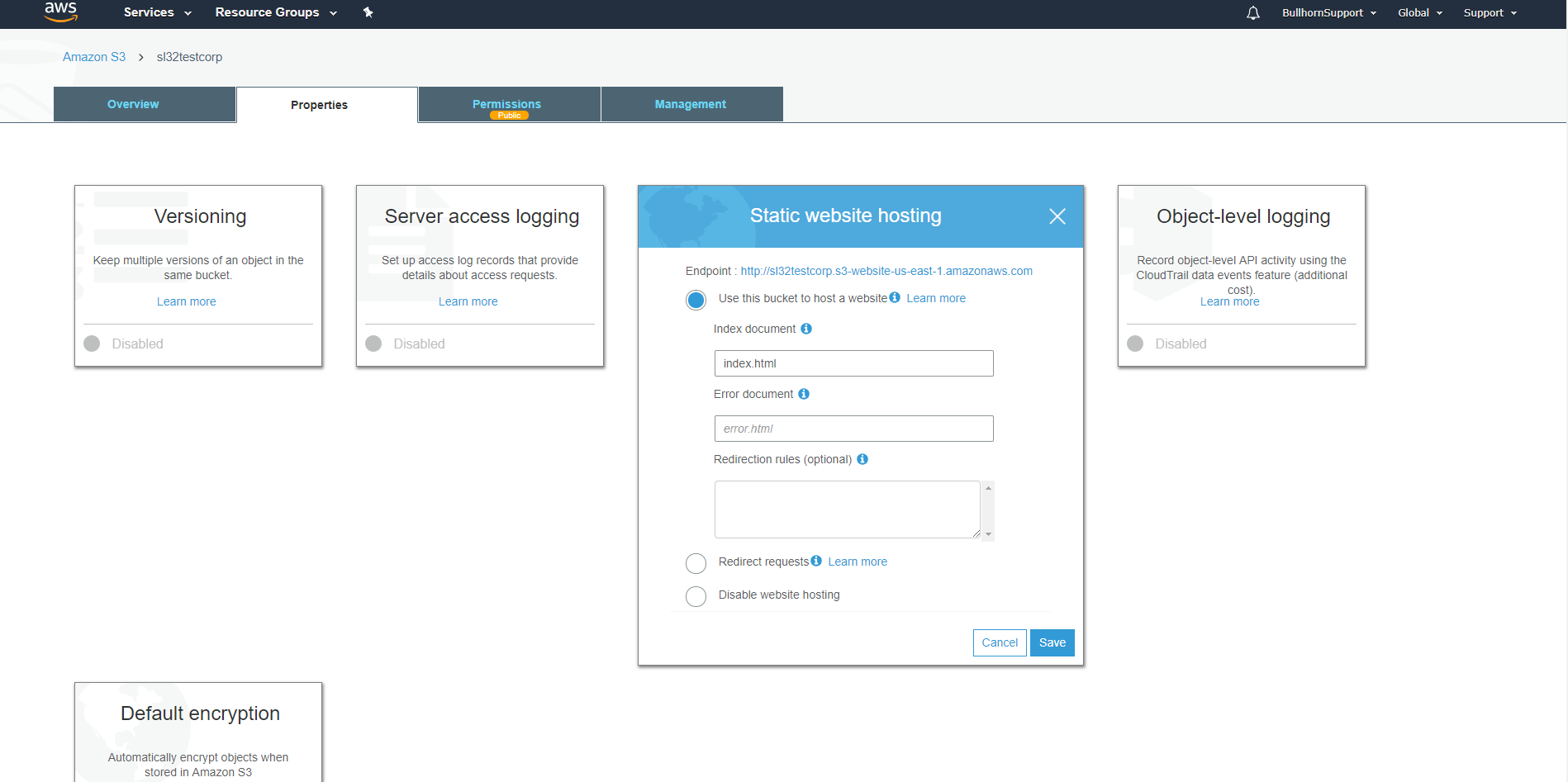
Task: Expand Resource Groups dropdown
Action: pos(276,12)
